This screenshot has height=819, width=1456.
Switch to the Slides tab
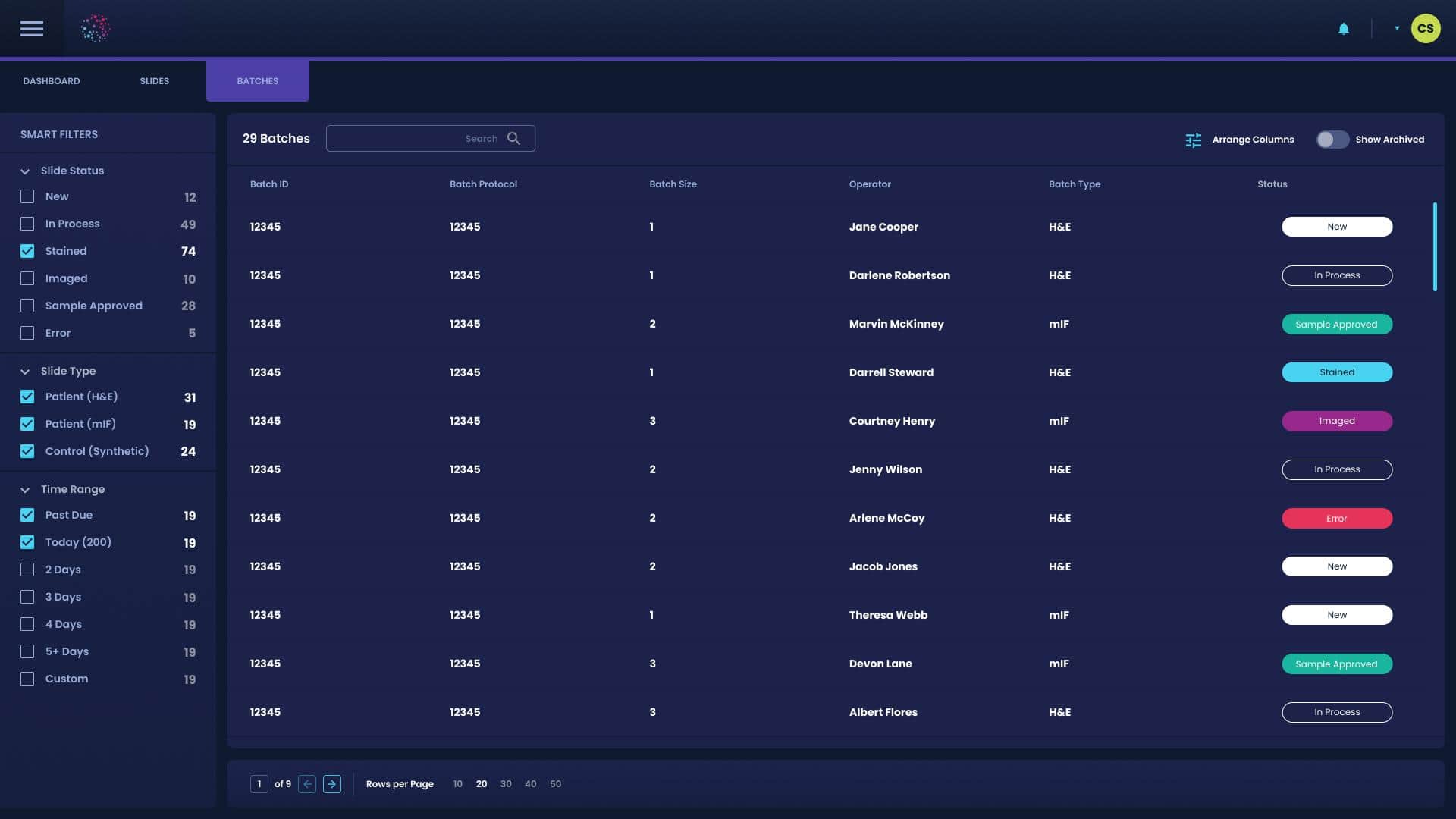[x=154, y=81]
